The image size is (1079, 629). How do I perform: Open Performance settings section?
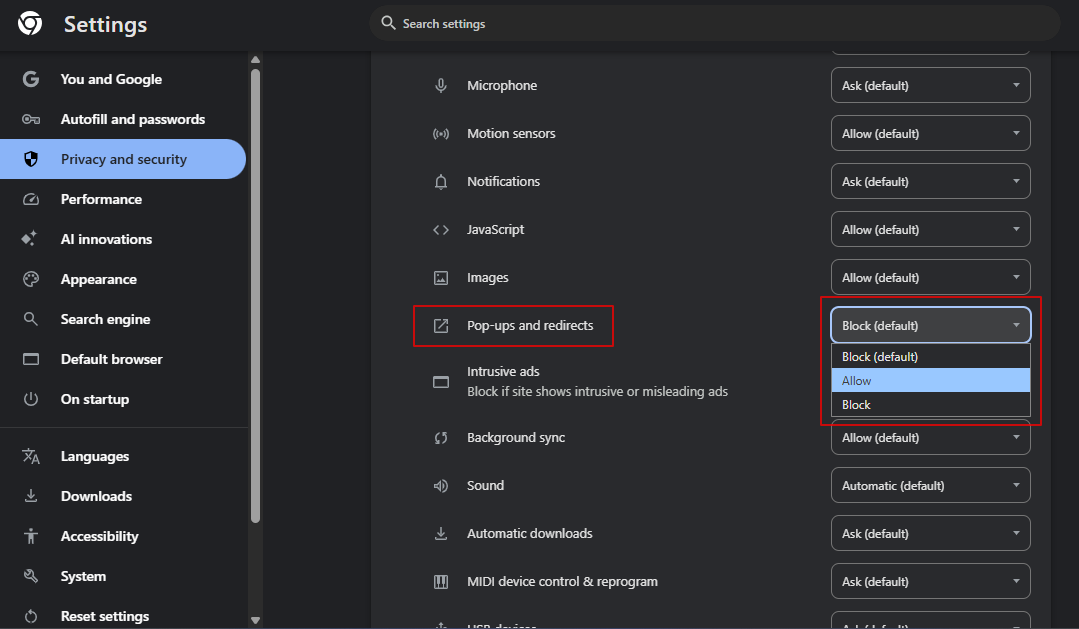pyautogui.click(x=122, y=199)
